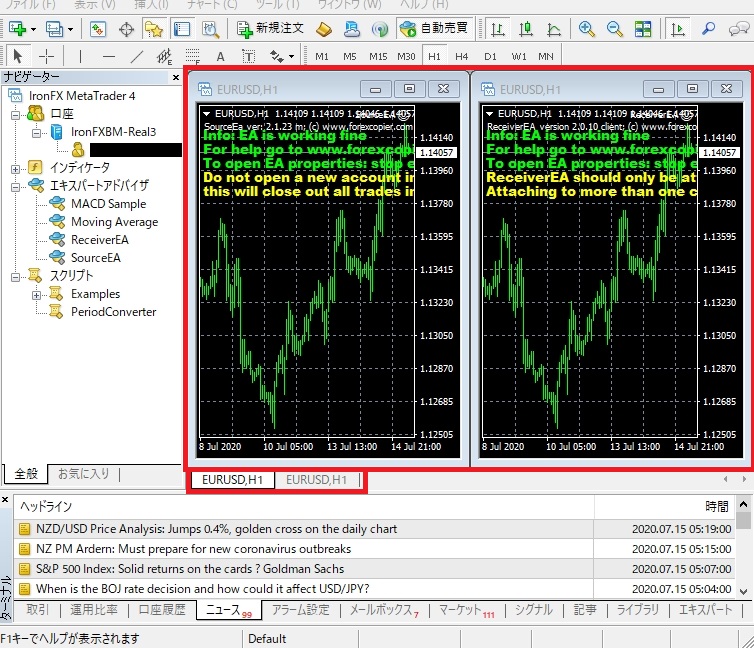754x648 pixels.
Task: Expand the インディケータ tree node
Action: coord(15,169)
